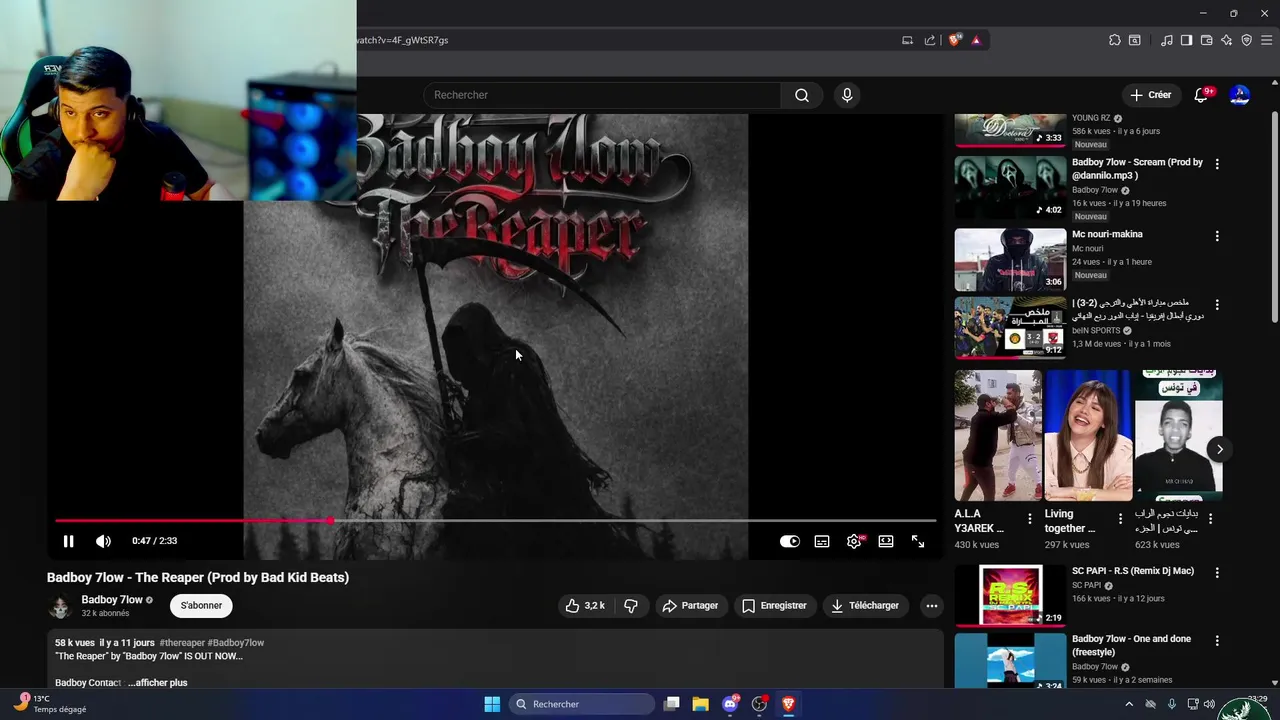Open the Living together short
The image size is (1280, 720).
pos(1088,436)
